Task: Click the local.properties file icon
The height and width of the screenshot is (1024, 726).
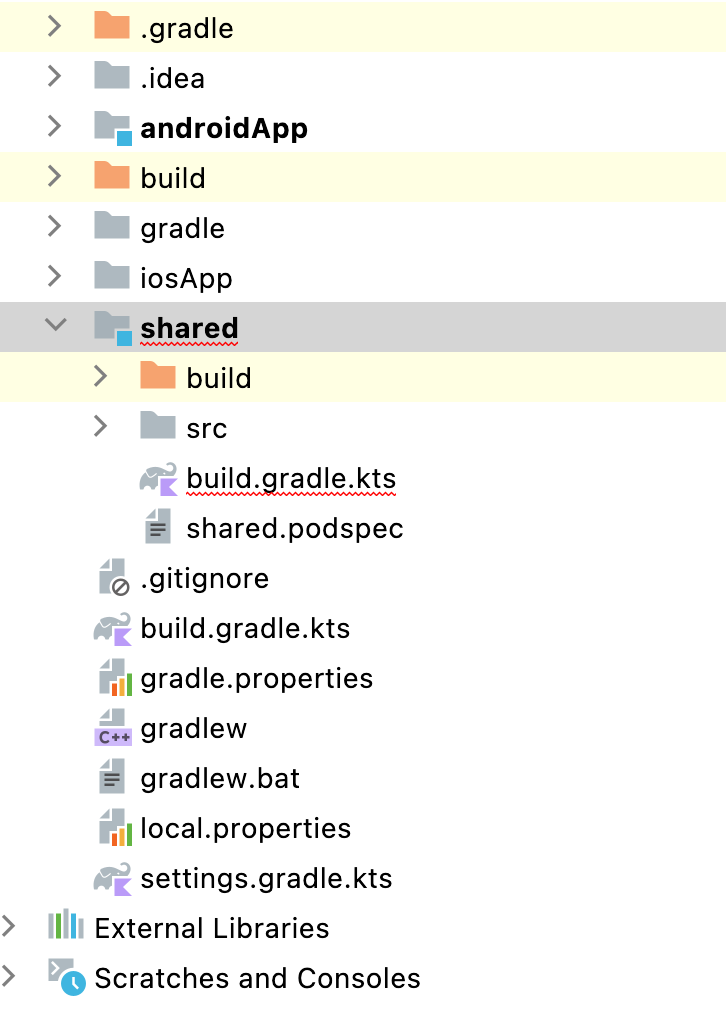Action: click(116, 827)
